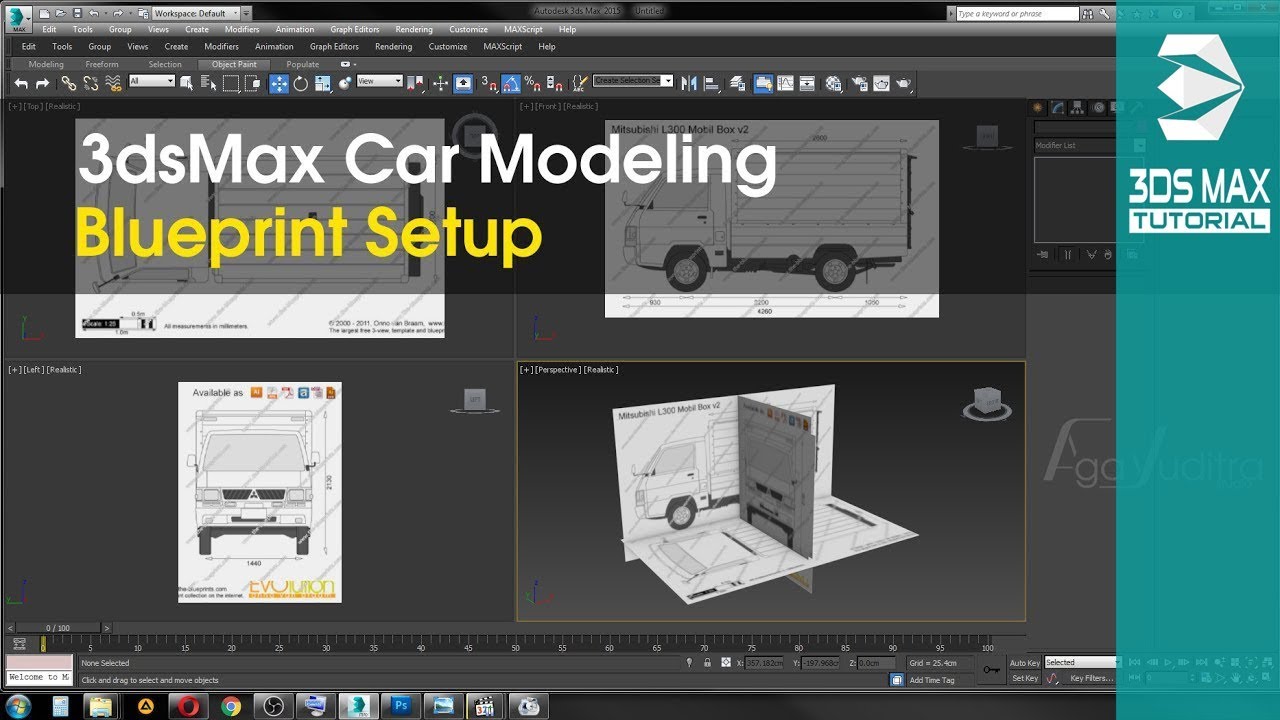The height and width of the screenshot is (720, 1280).
Task: Open Edit Named Selection Sets
Action: click(x=579, y=84)
